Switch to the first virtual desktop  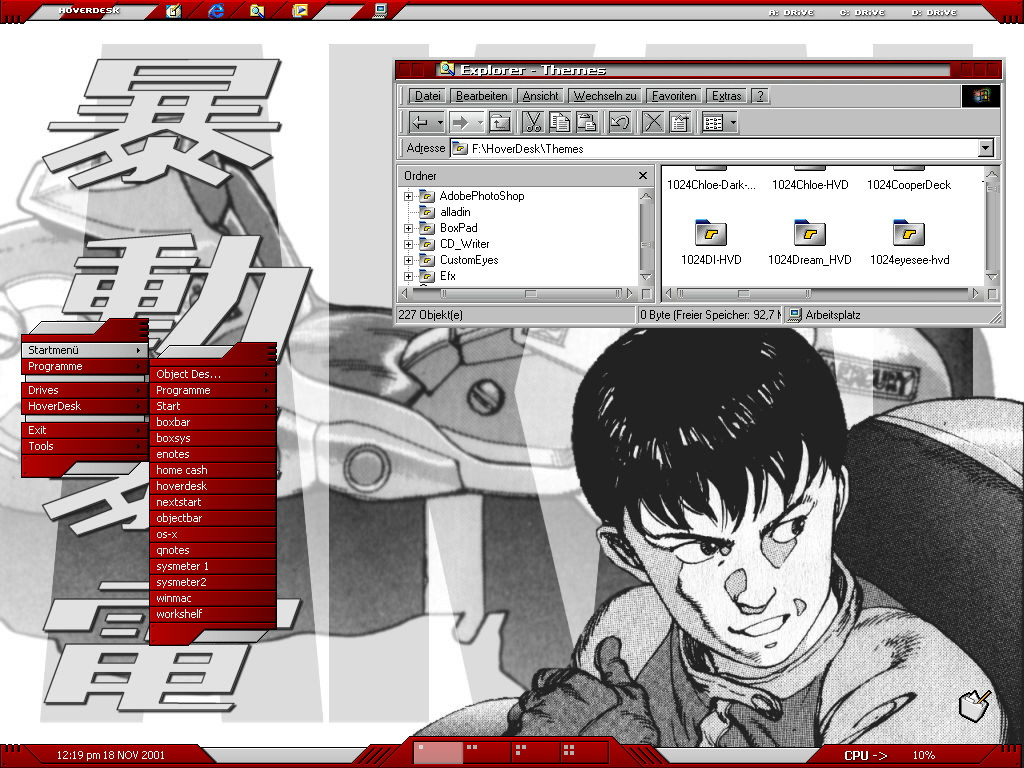pyautogui.click(x=438, y=752)
